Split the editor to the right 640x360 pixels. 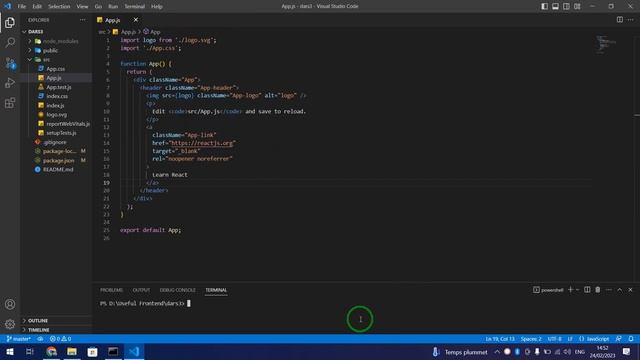(x=620, y=20)
